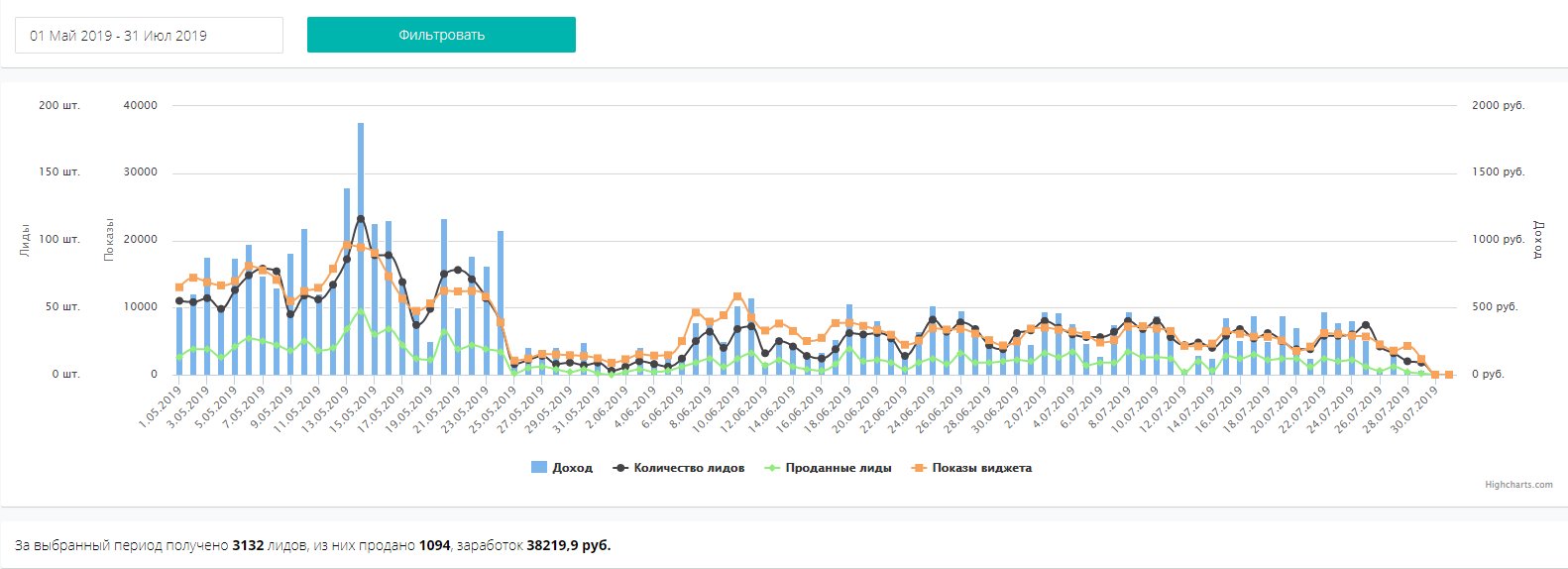The width and height of the screenshot is (1568, 569).
Task: Hide the Проданные лиды series
Action: (839, 468)
